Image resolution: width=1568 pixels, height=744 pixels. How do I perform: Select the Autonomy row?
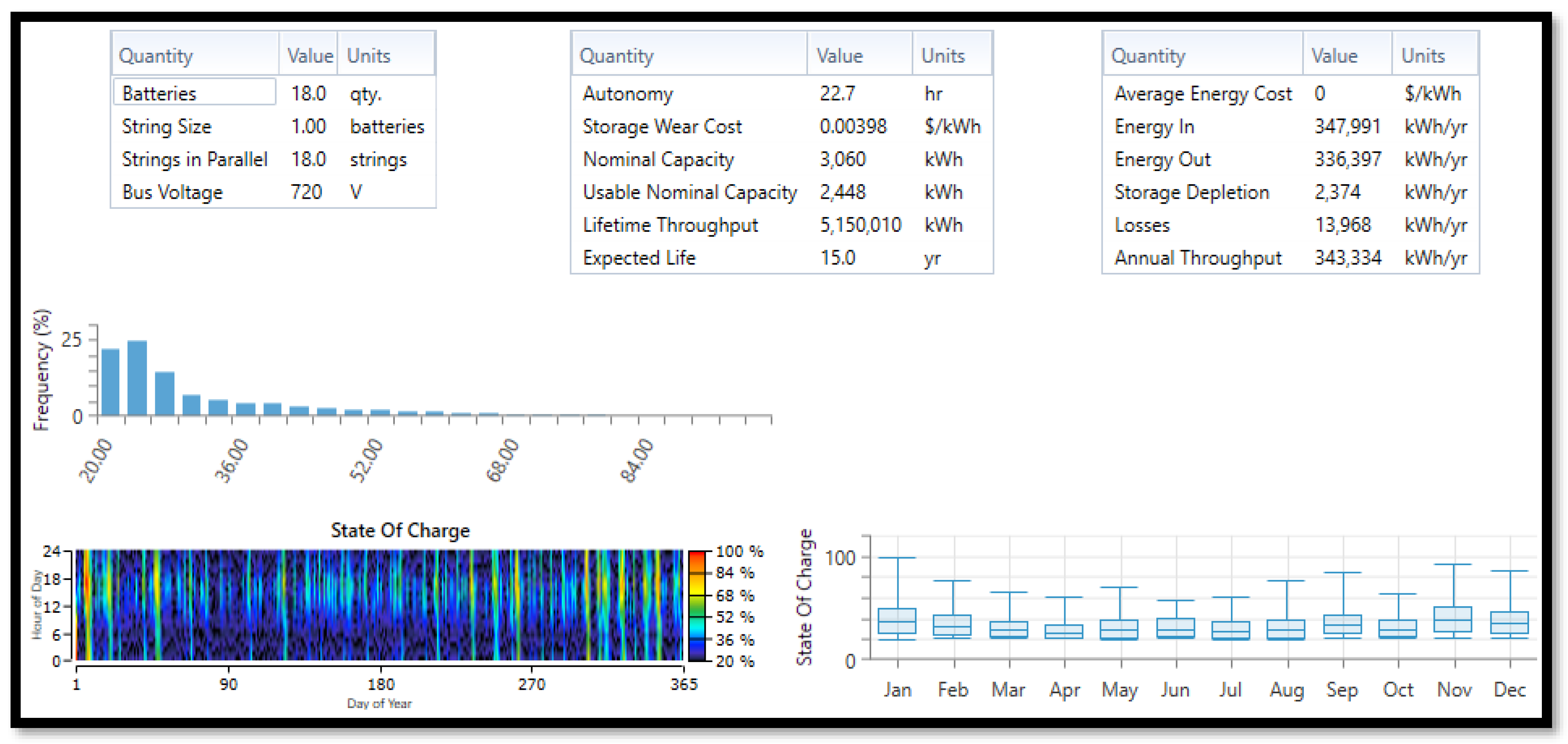click(628, 94)
